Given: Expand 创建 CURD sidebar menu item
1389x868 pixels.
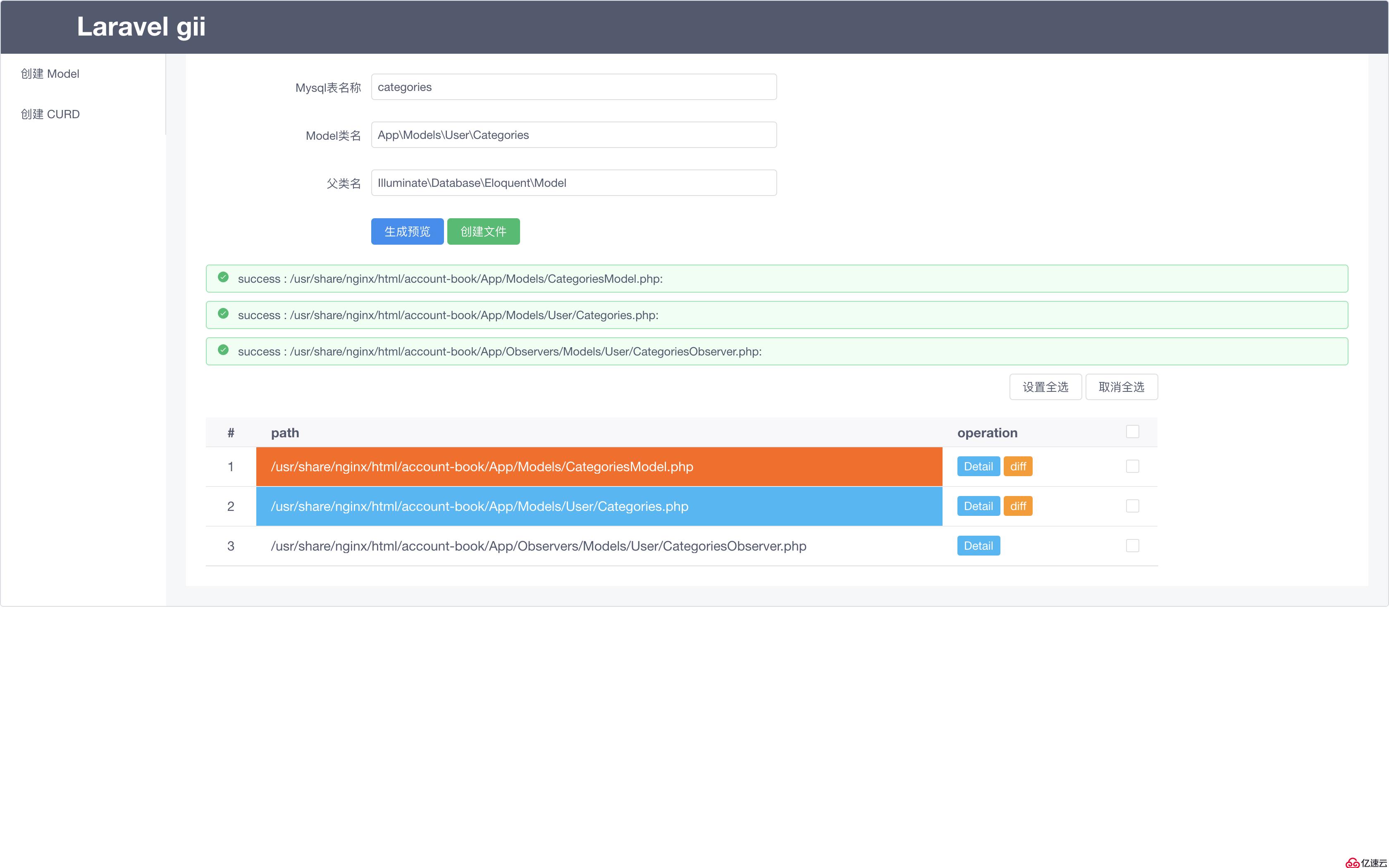Looking at the screenshot, I should click(50, 113).
